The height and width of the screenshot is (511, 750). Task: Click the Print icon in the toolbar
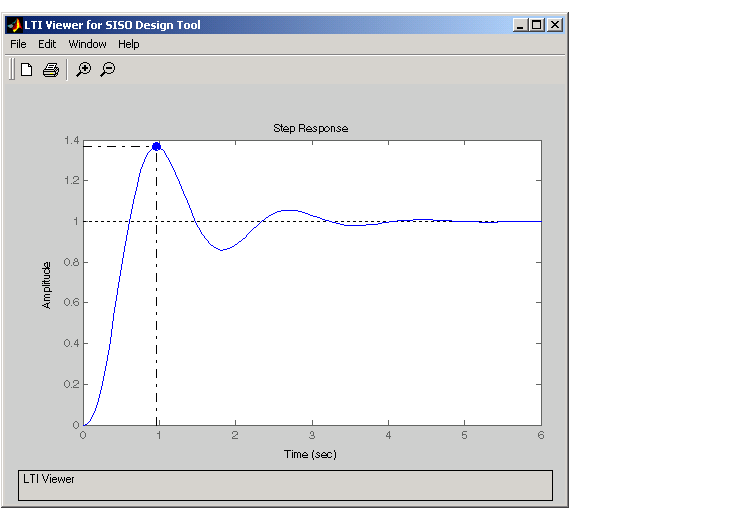(x=51, y=70)
